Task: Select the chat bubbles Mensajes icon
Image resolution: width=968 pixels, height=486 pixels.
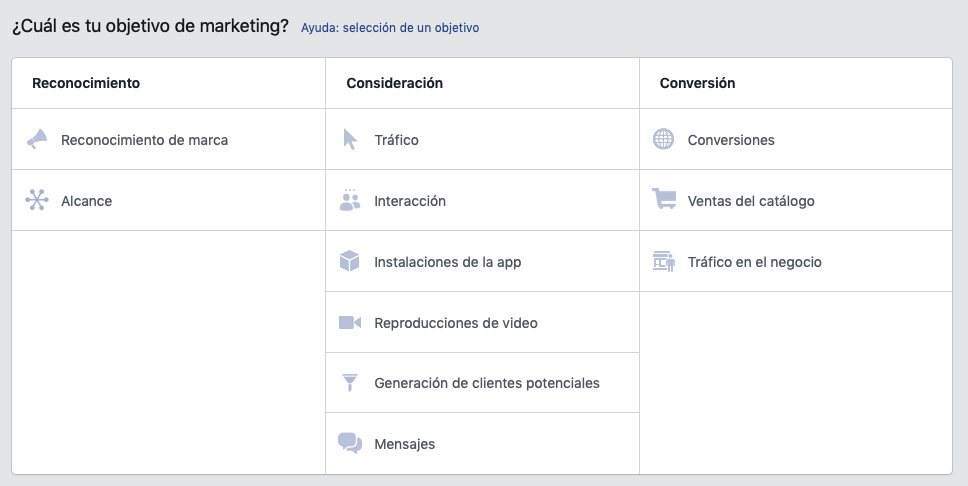Action: (350, 443)
